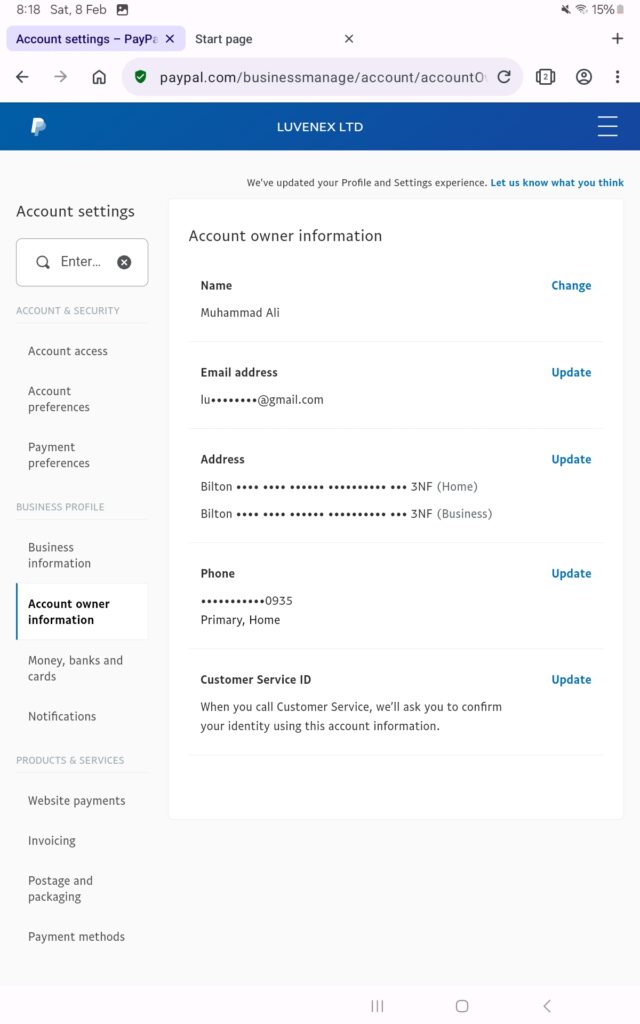Clear the settings search field
Image resolution: width=640 pixels, height=1024 pixels.
click(124, 262)
